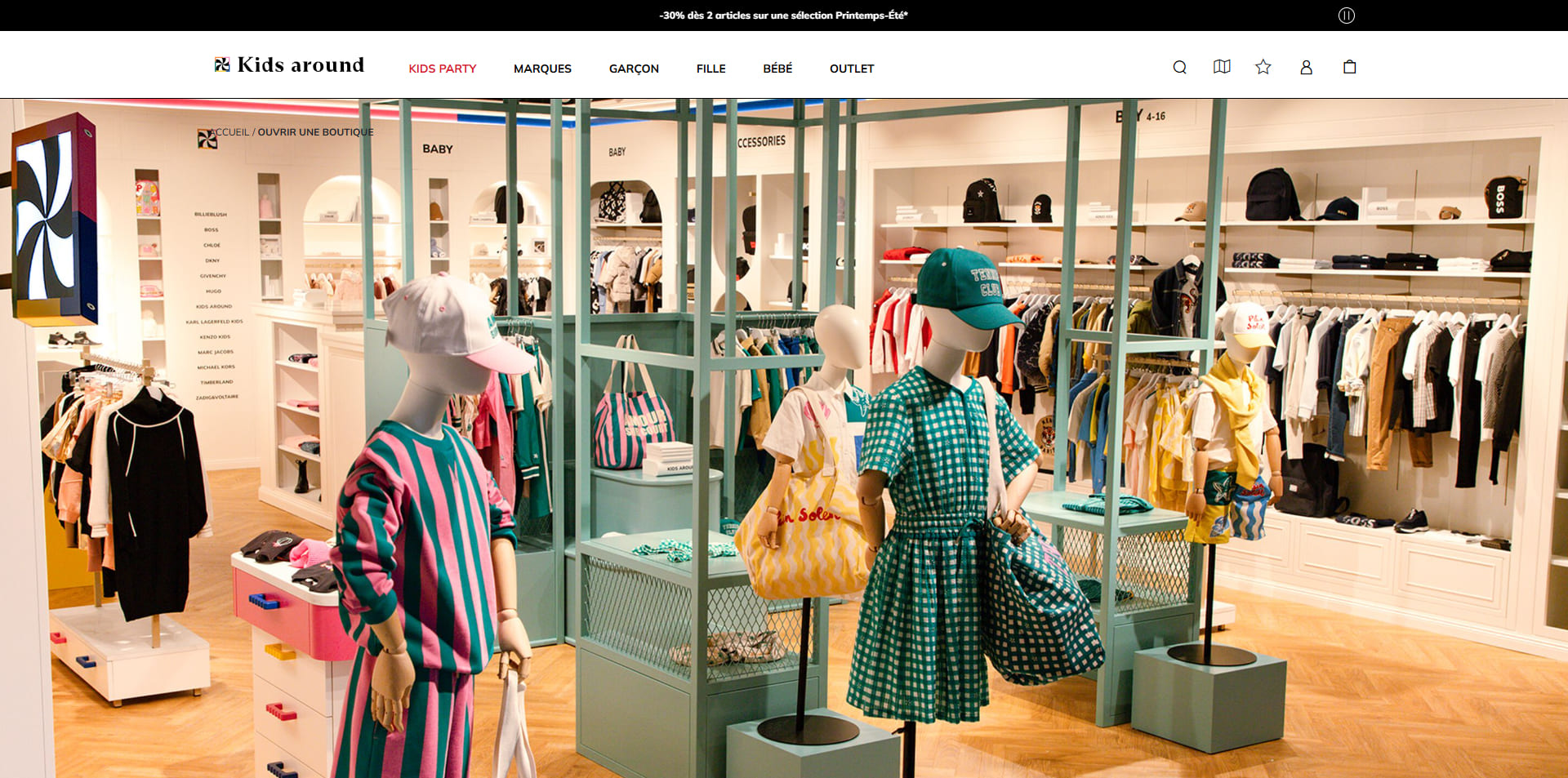Open the shopping bag icon
This screenshot has height=778, width=1568.
(1349, 67)
